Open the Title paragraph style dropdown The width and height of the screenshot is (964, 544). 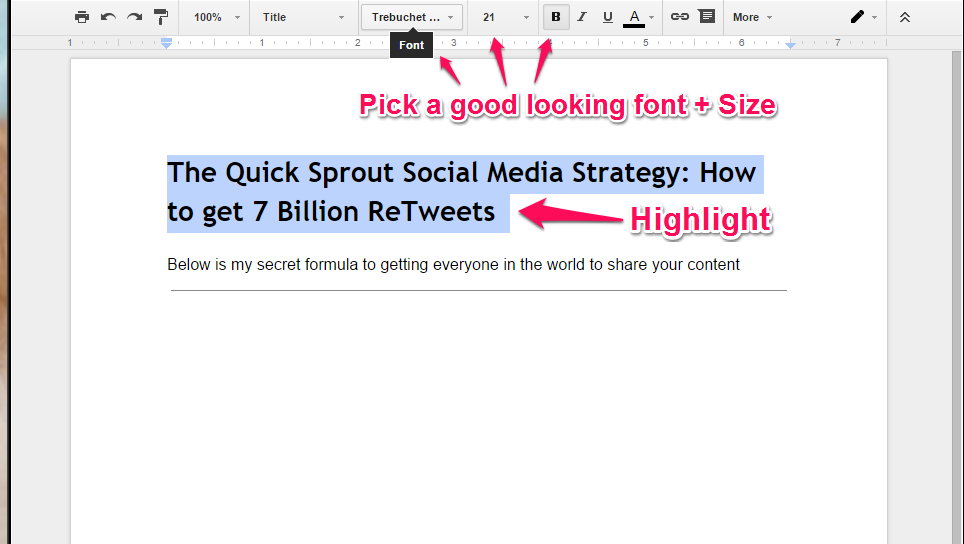tap(303, 17)
